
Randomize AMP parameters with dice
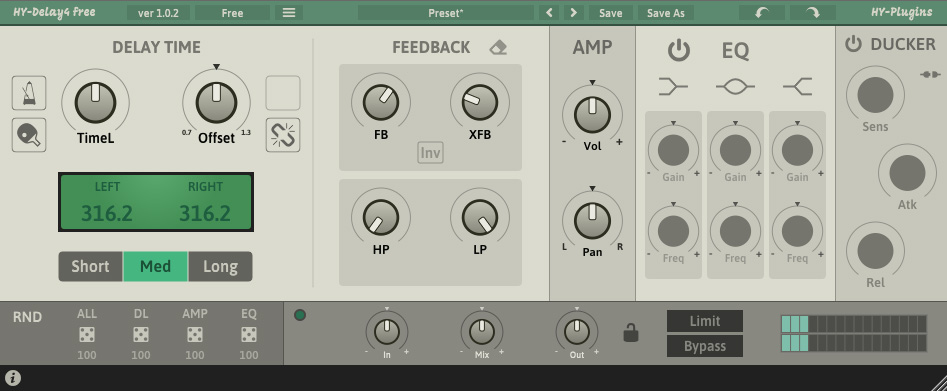click(x=194, y=334)
